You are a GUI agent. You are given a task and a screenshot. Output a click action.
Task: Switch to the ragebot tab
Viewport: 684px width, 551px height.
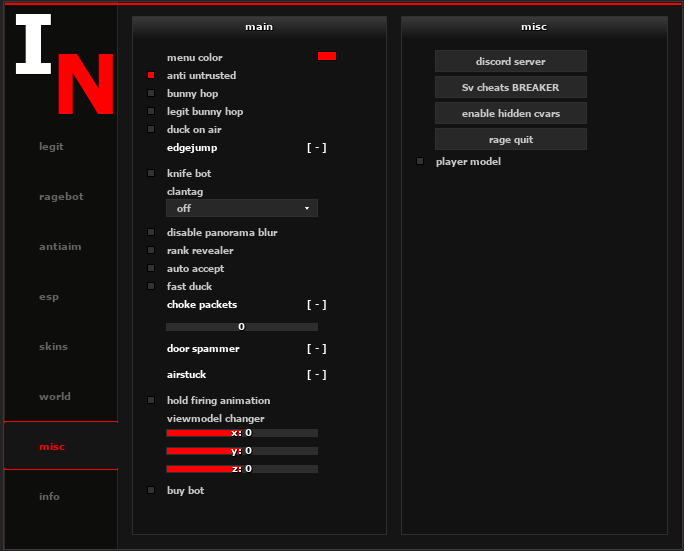[61, 197]
